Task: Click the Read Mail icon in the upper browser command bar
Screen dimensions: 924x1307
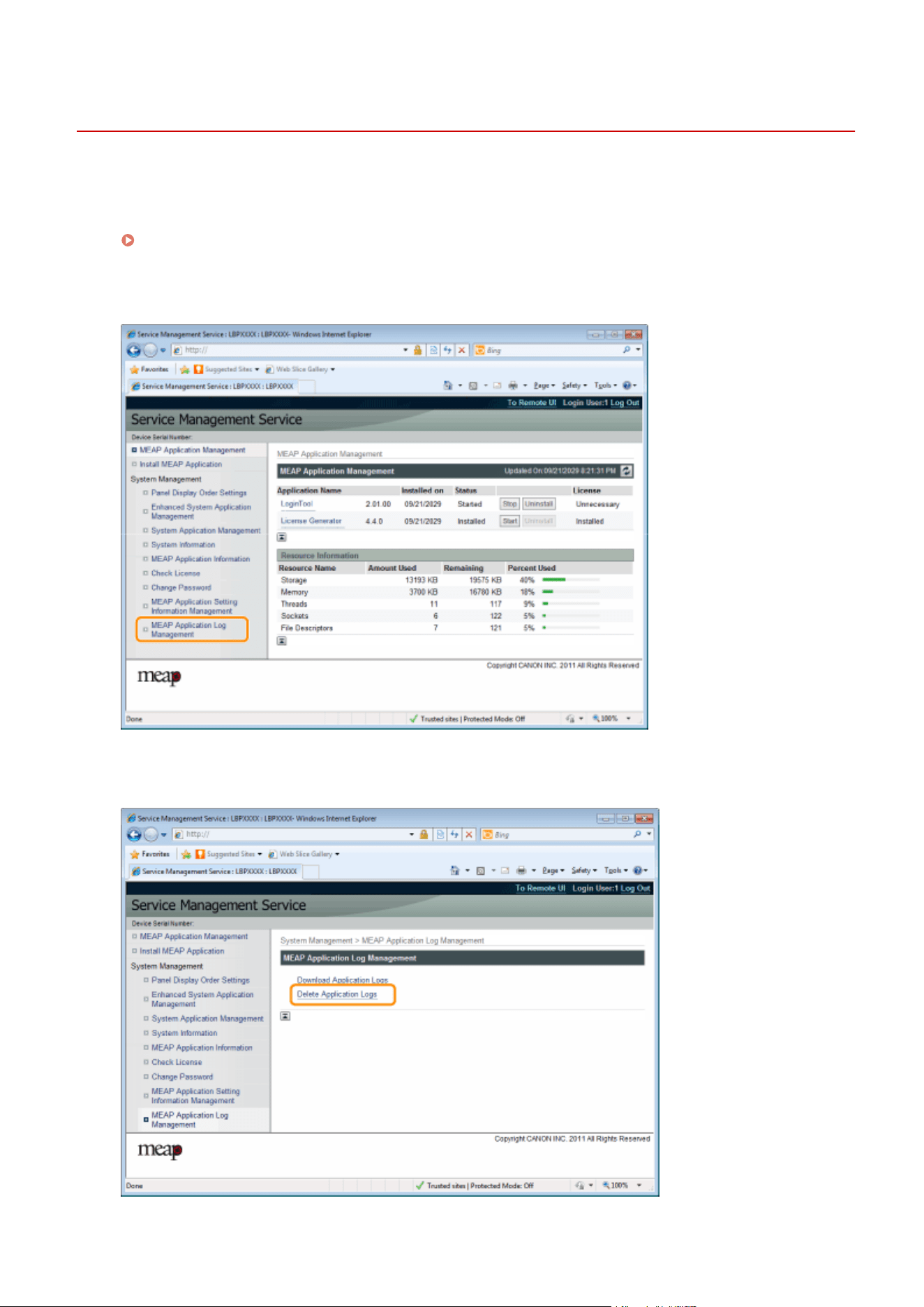Action: tap(497, 385)
